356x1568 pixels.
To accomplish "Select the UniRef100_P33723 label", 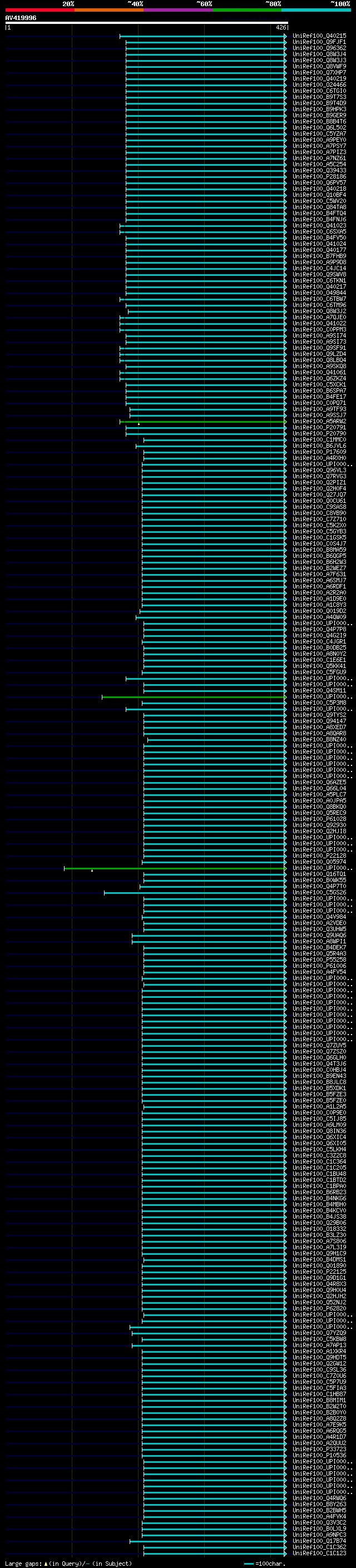I will [x=319, y=1449].
